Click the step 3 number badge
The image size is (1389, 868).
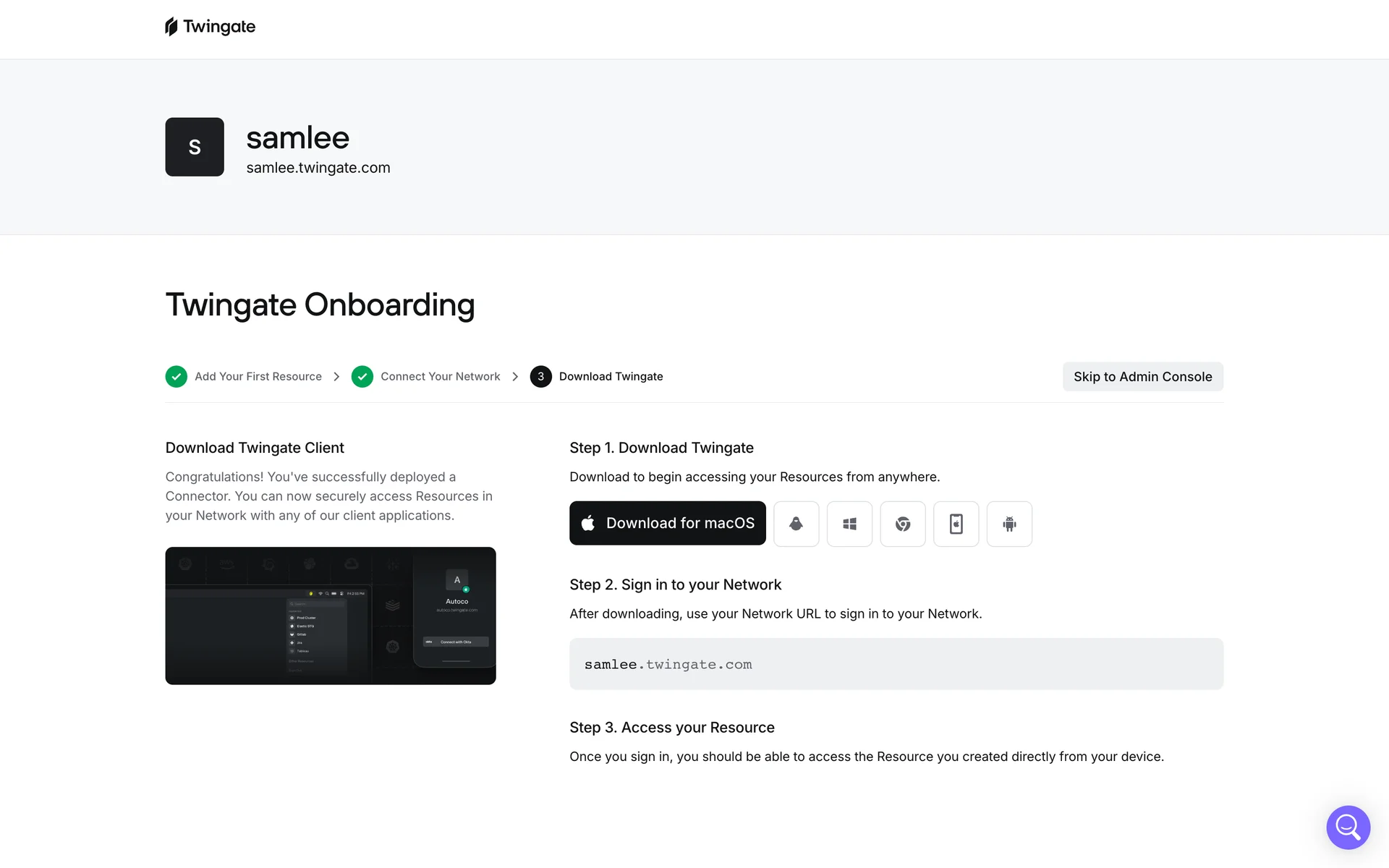coord(540,376)
